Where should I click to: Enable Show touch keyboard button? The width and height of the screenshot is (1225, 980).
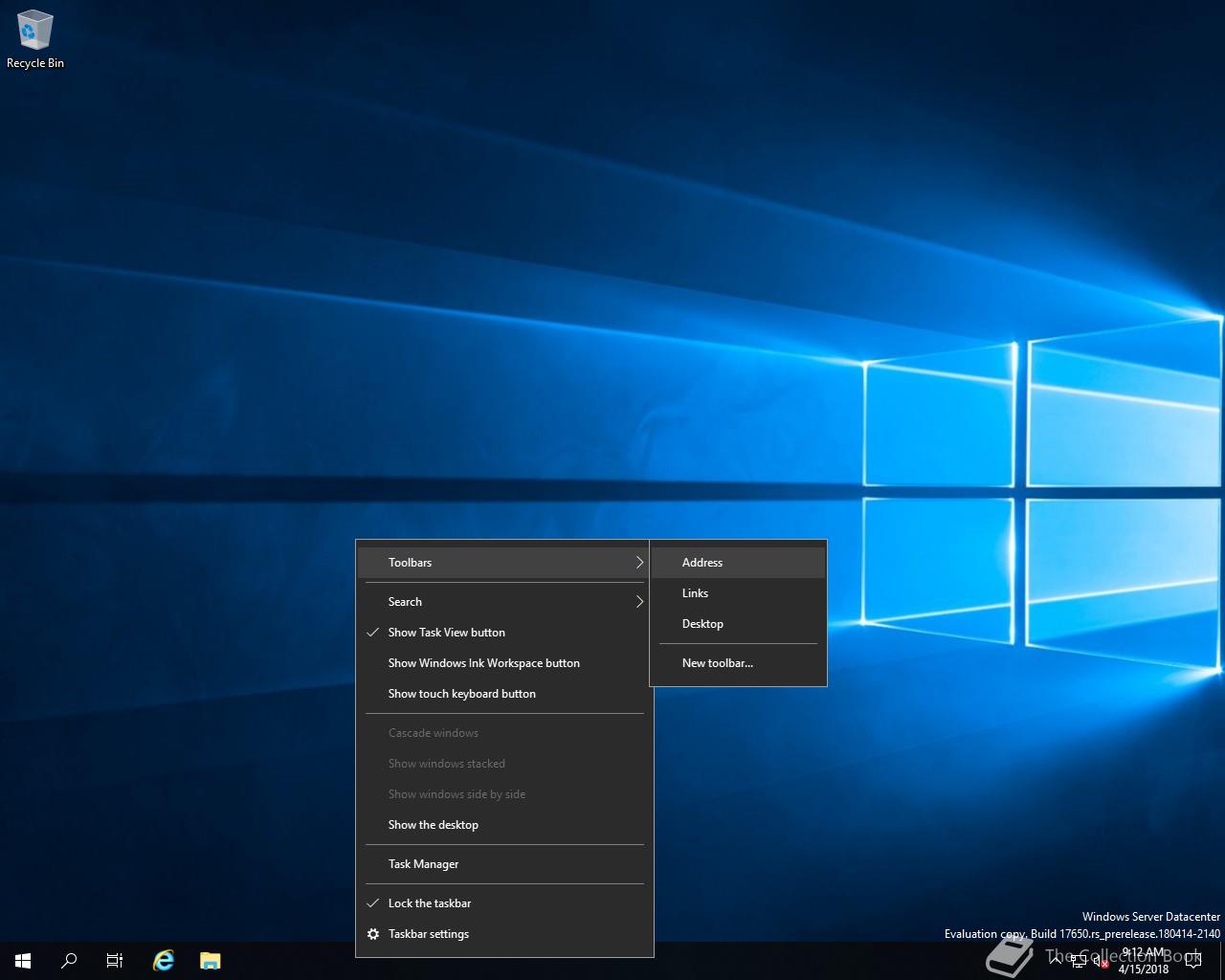504,694
